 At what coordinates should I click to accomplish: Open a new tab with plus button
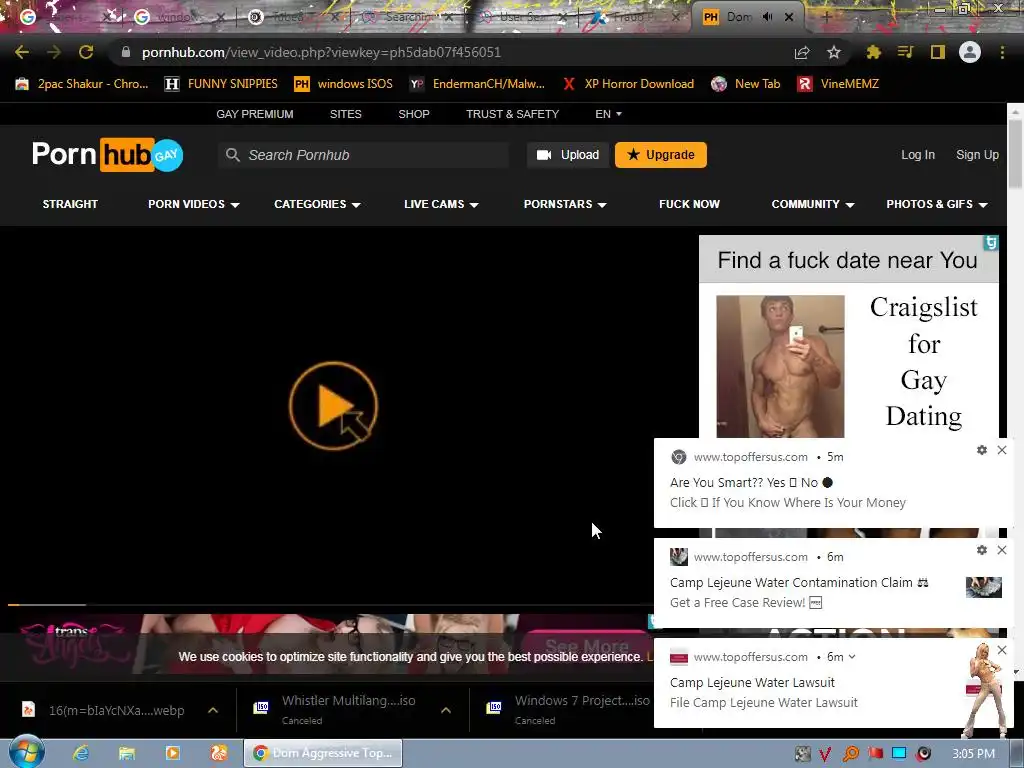click(x=826, y=17)
